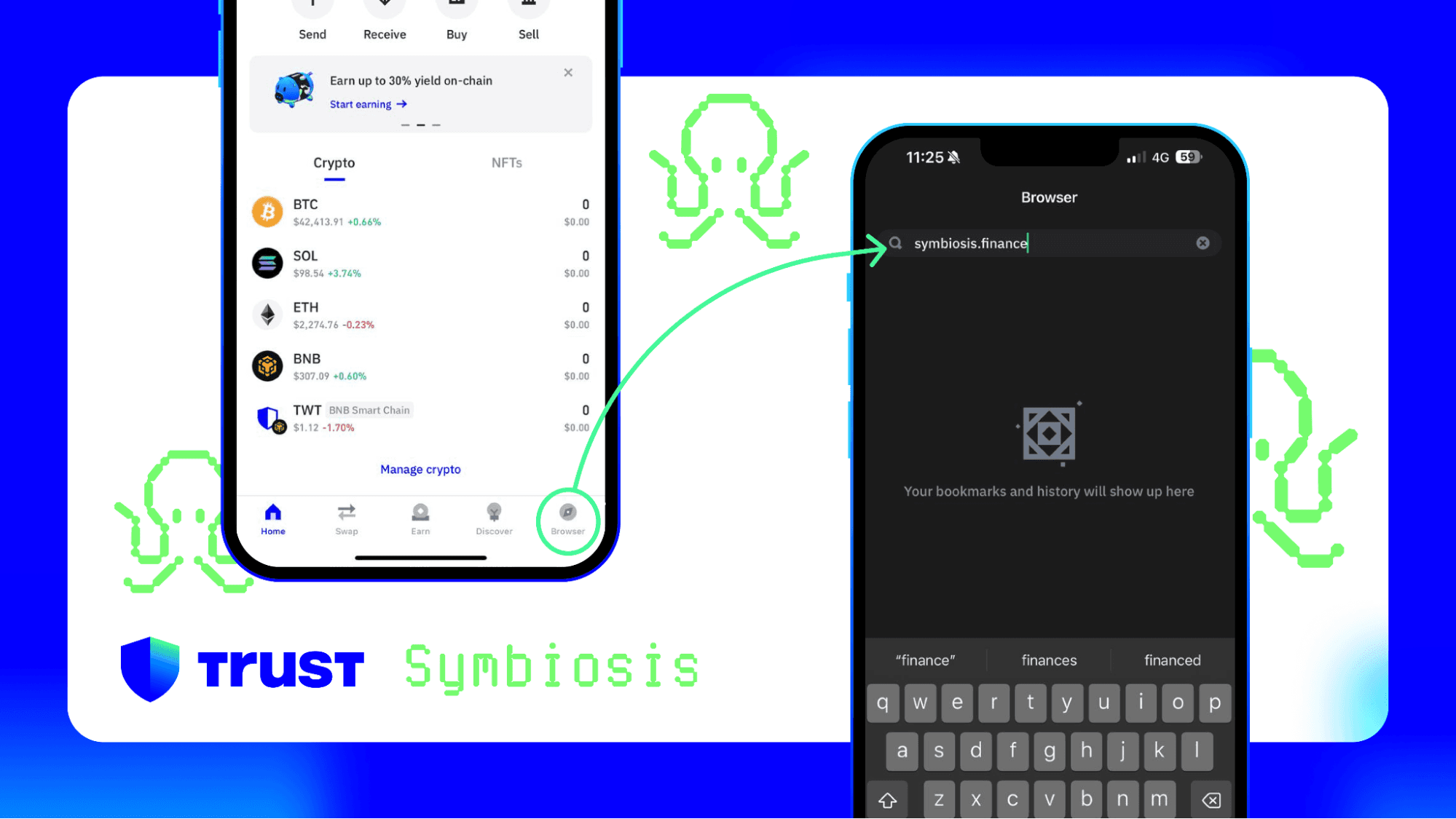
Task: Switch to the Crypto tab
Action: click(x=334, y=163)
